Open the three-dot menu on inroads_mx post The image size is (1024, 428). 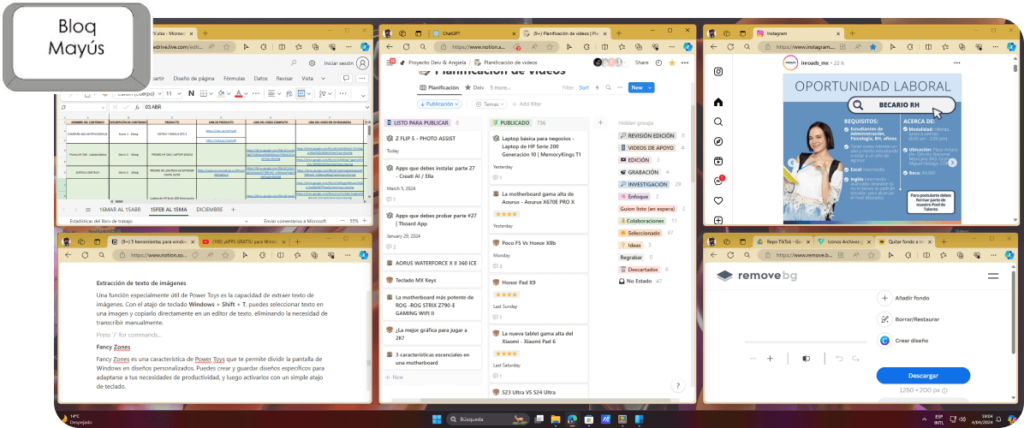coord(957,63)
